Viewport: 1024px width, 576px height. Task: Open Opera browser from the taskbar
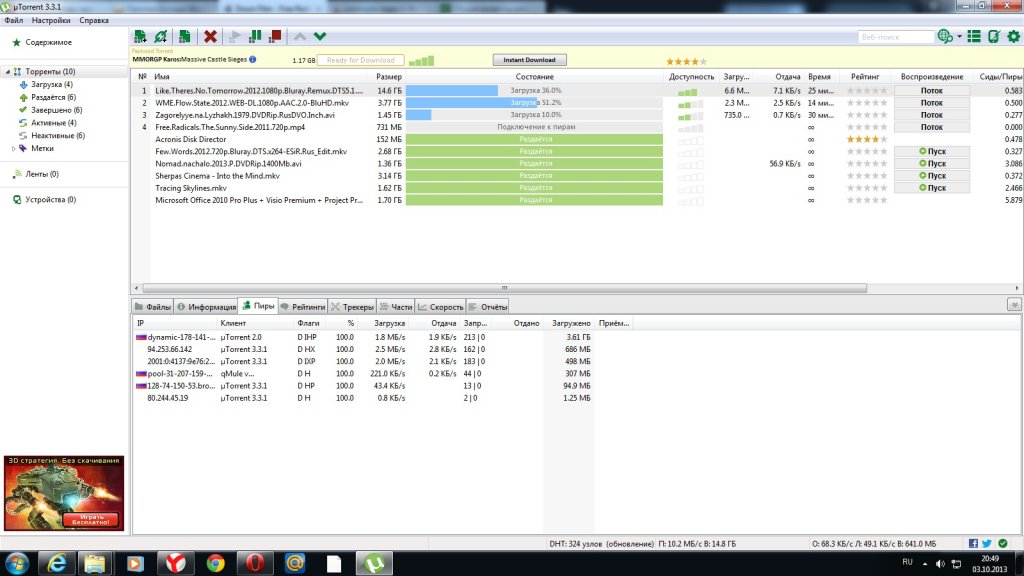click(x=255, y=563)
